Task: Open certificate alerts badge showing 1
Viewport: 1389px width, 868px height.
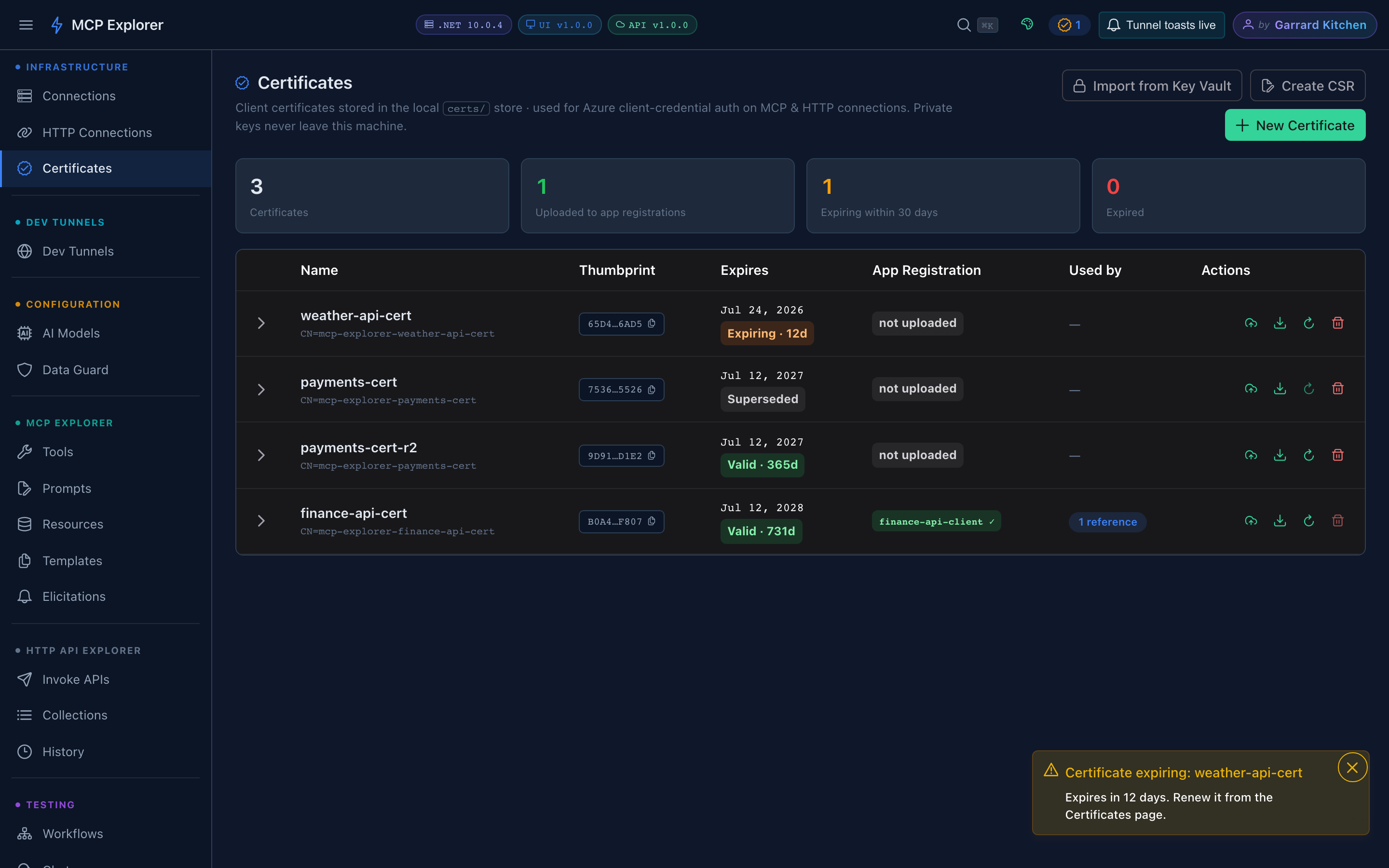Action: click(x=1069, y=25)
